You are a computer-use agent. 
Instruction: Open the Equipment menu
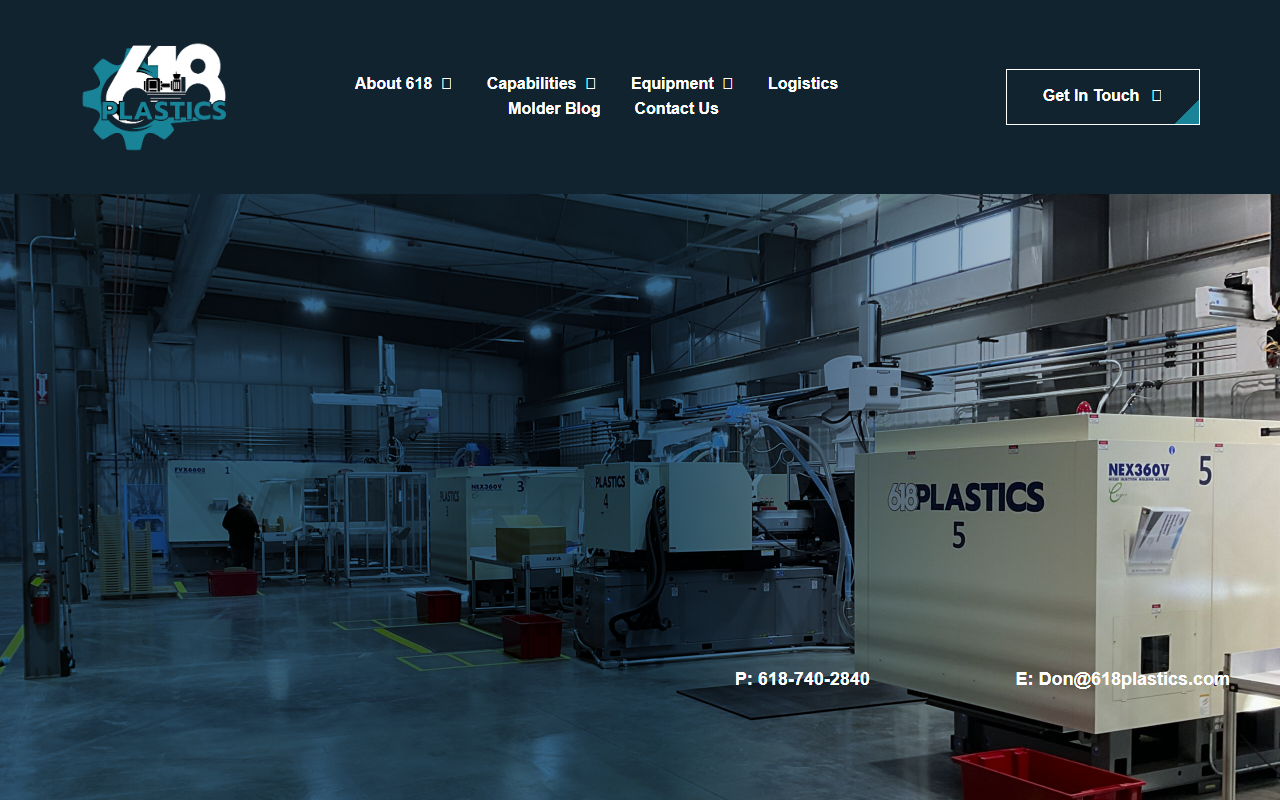click(672, 83)
